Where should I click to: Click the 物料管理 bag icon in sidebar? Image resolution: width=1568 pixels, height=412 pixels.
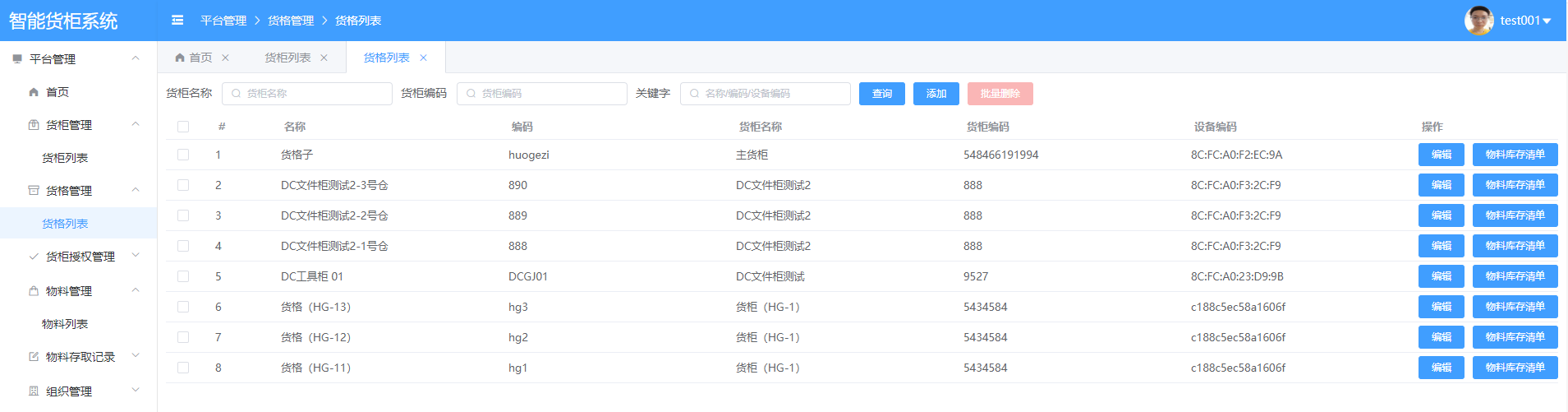[34, 291]
